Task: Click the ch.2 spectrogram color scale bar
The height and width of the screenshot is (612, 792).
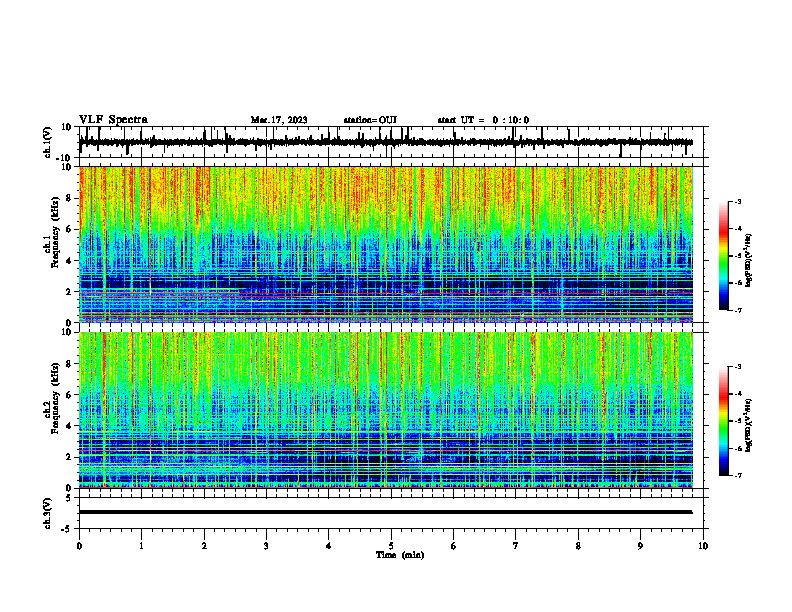Action: point(724,421)
